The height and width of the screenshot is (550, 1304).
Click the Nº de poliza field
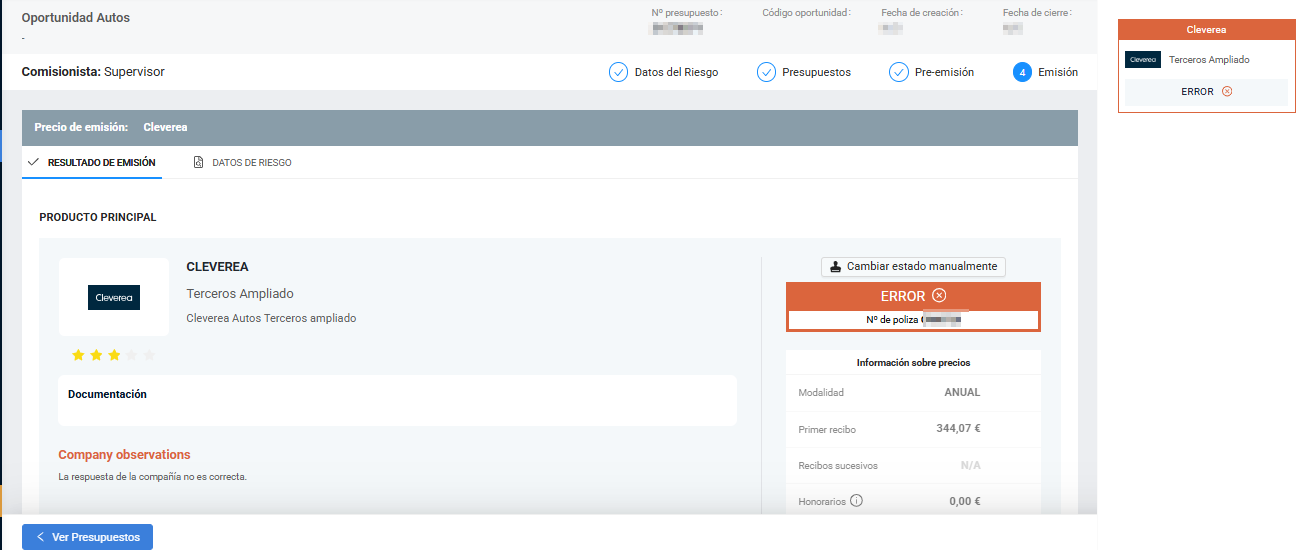coord(913,320)
